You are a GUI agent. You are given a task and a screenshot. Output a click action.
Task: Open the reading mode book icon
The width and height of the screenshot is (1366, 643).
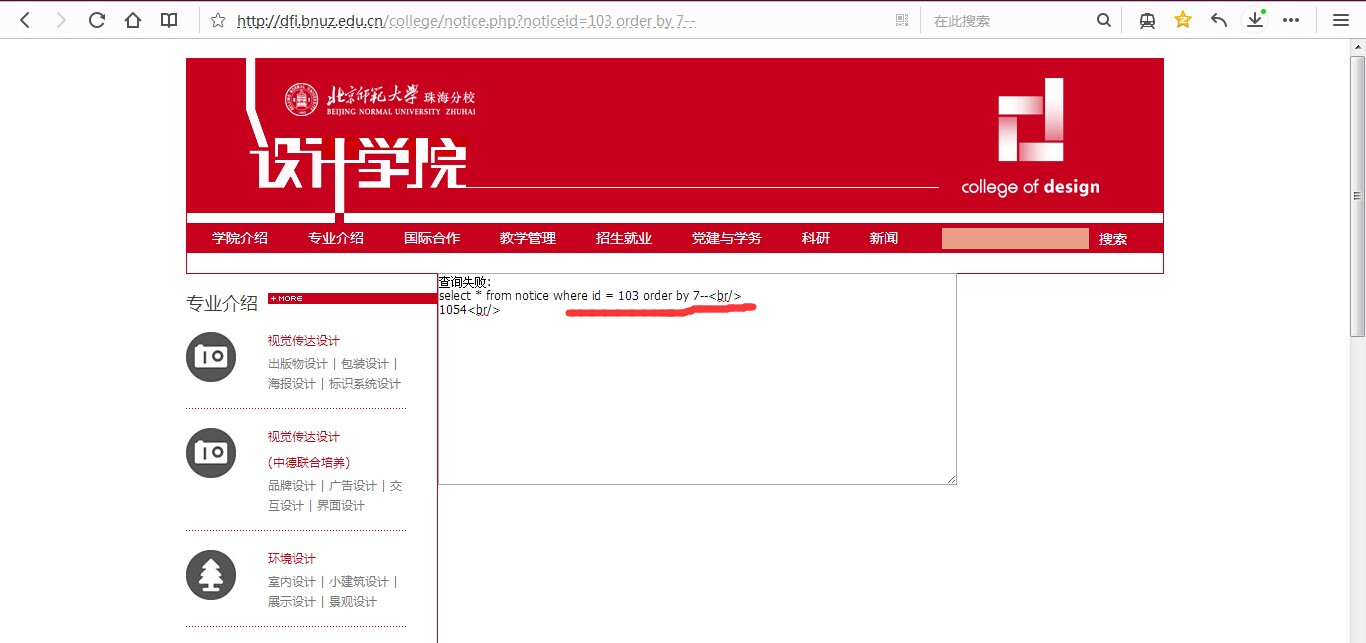click(169, 20)
